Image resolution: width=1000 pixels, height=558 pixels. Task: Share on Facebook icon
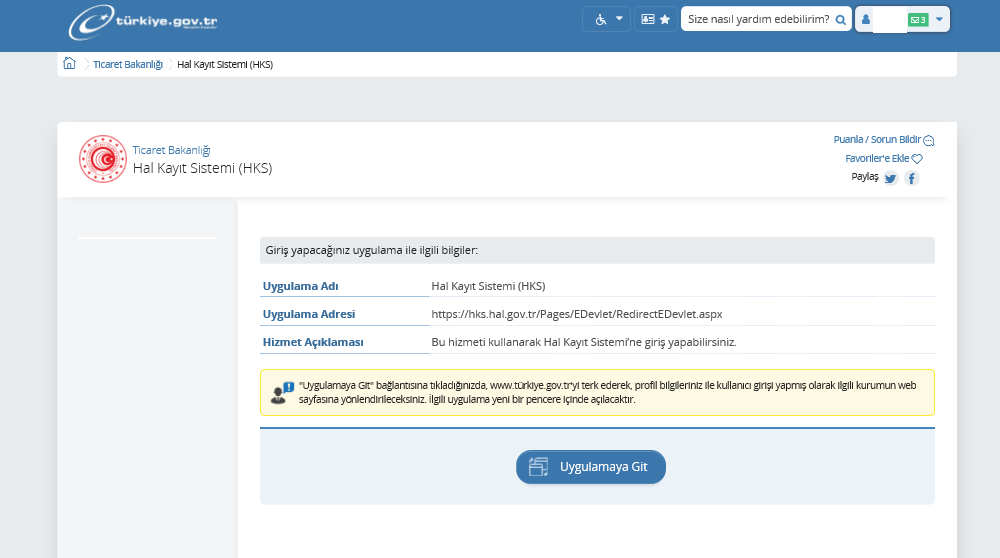click(x=912, y=178)
